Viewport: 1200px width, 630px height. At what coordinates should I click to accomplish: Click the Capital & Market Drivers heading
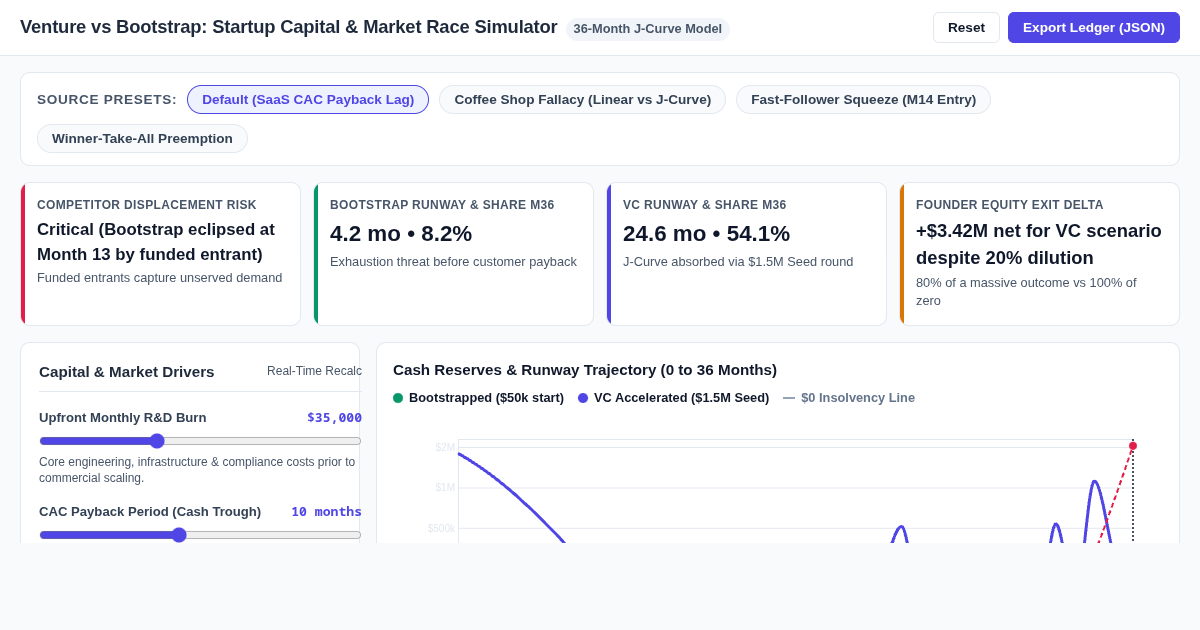pos(127,372)
